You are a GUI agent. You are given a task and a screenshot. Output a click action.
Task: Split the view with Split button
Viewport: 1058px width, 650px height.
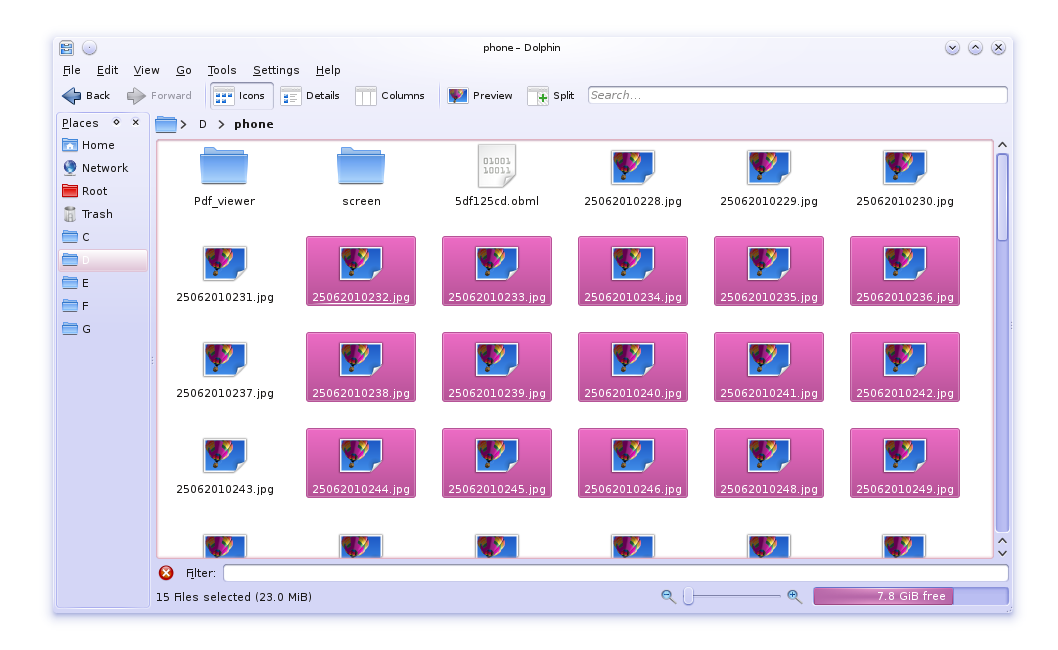point(551,96)
